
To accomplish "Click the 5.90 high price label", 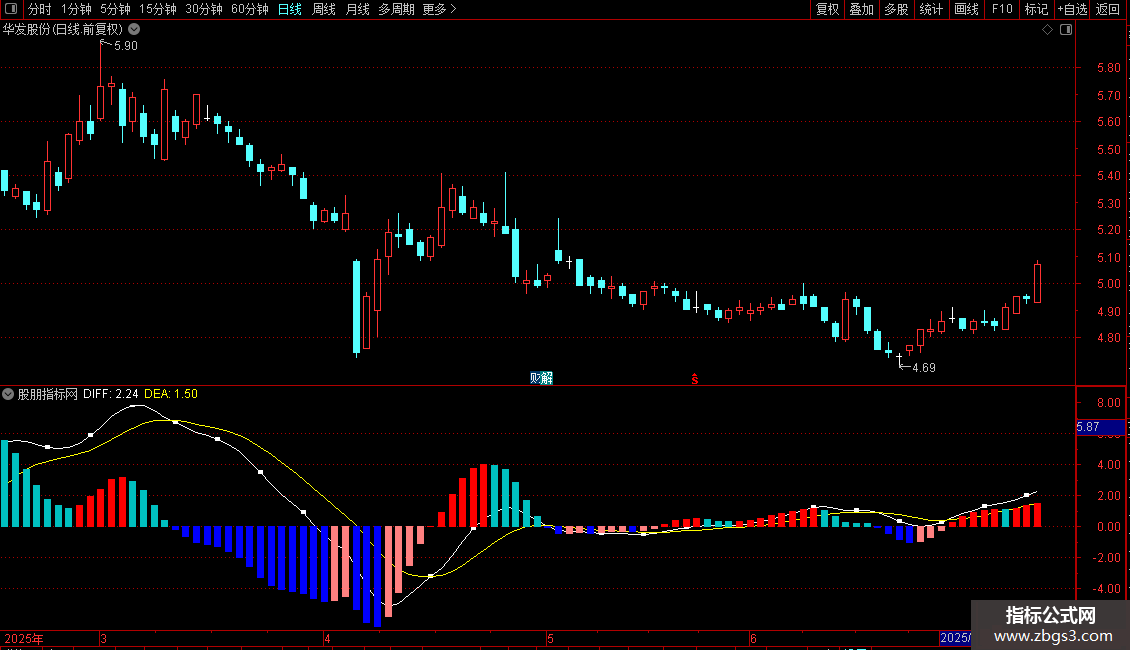I will click(126, 46).
